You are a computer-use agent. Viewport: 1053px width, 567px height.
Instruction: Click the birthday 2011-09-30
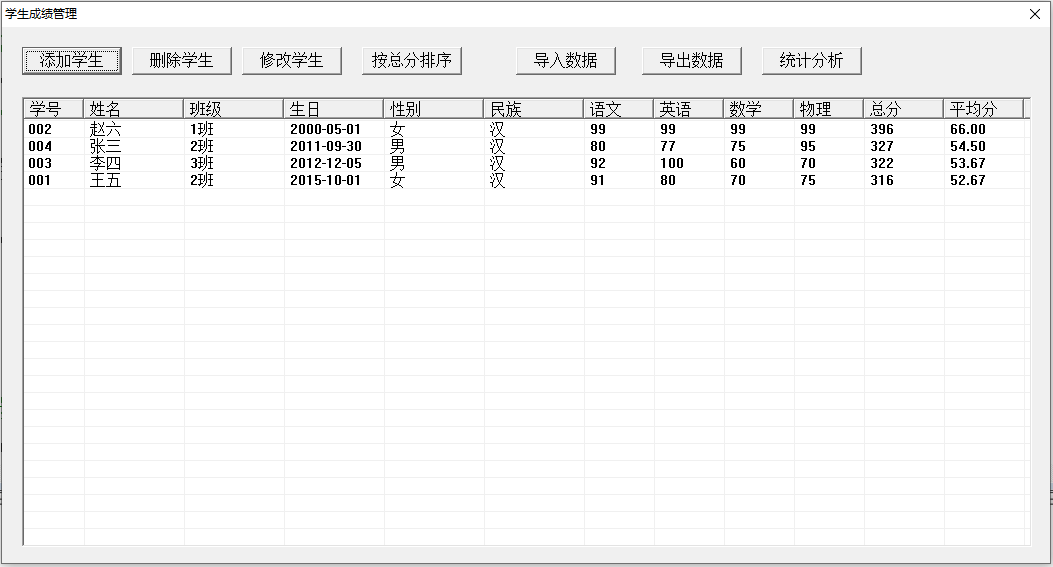[326, 146]
